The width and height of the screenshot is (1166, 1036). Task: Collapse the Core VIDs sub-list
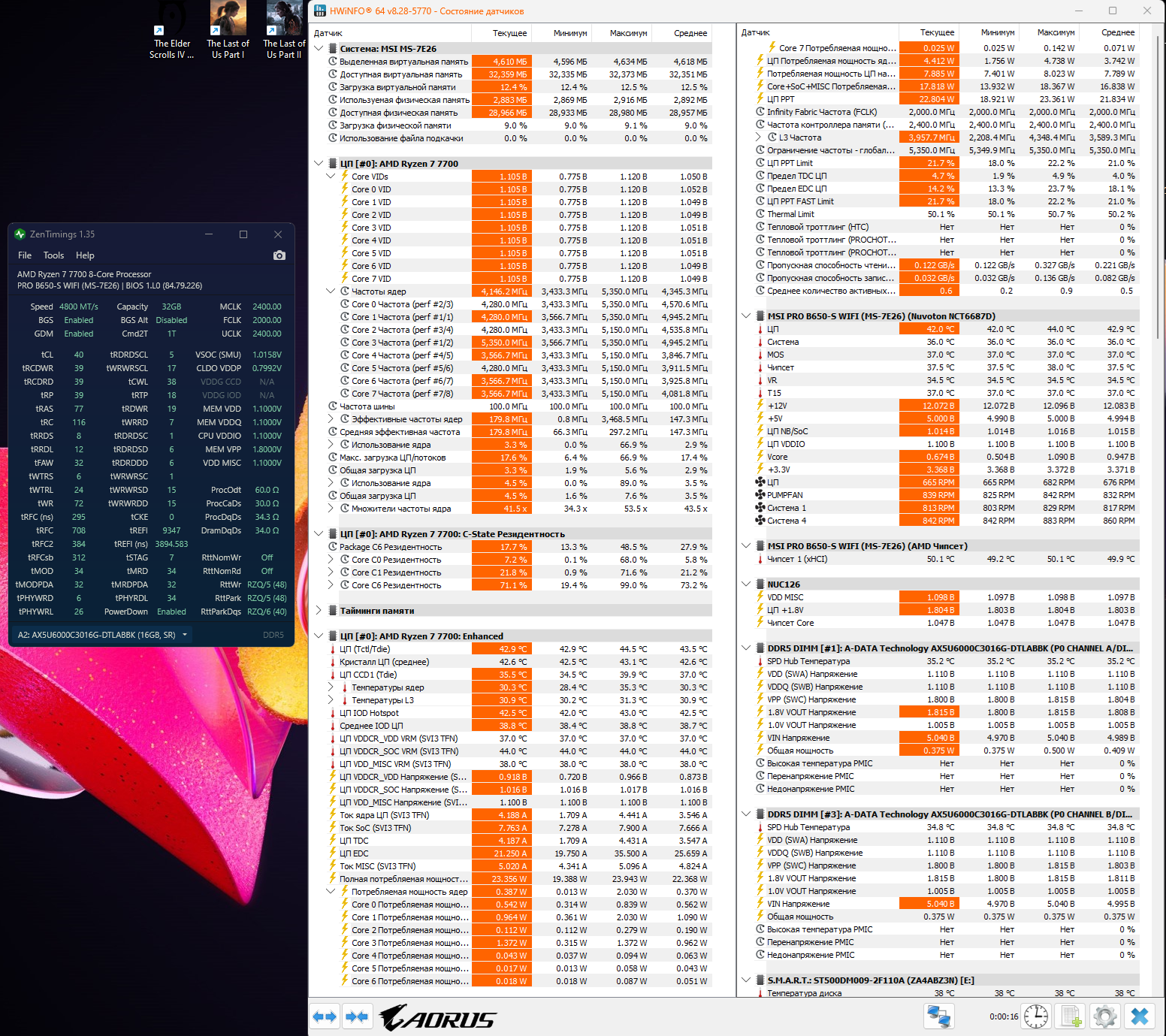pyautogui.click(x=331, y=177)
